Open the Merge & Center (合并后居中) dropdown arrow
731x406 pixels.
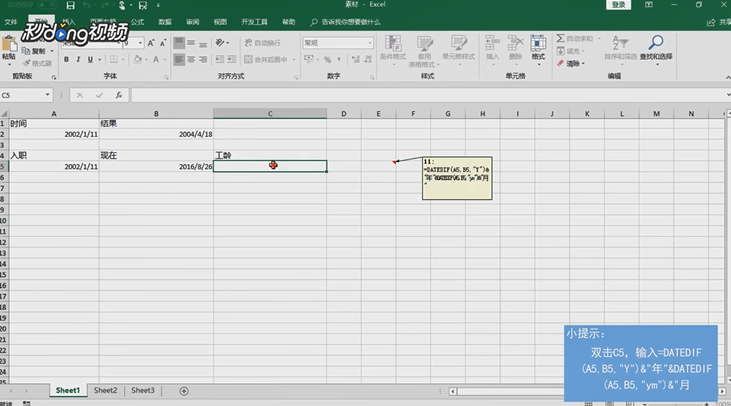294,60
